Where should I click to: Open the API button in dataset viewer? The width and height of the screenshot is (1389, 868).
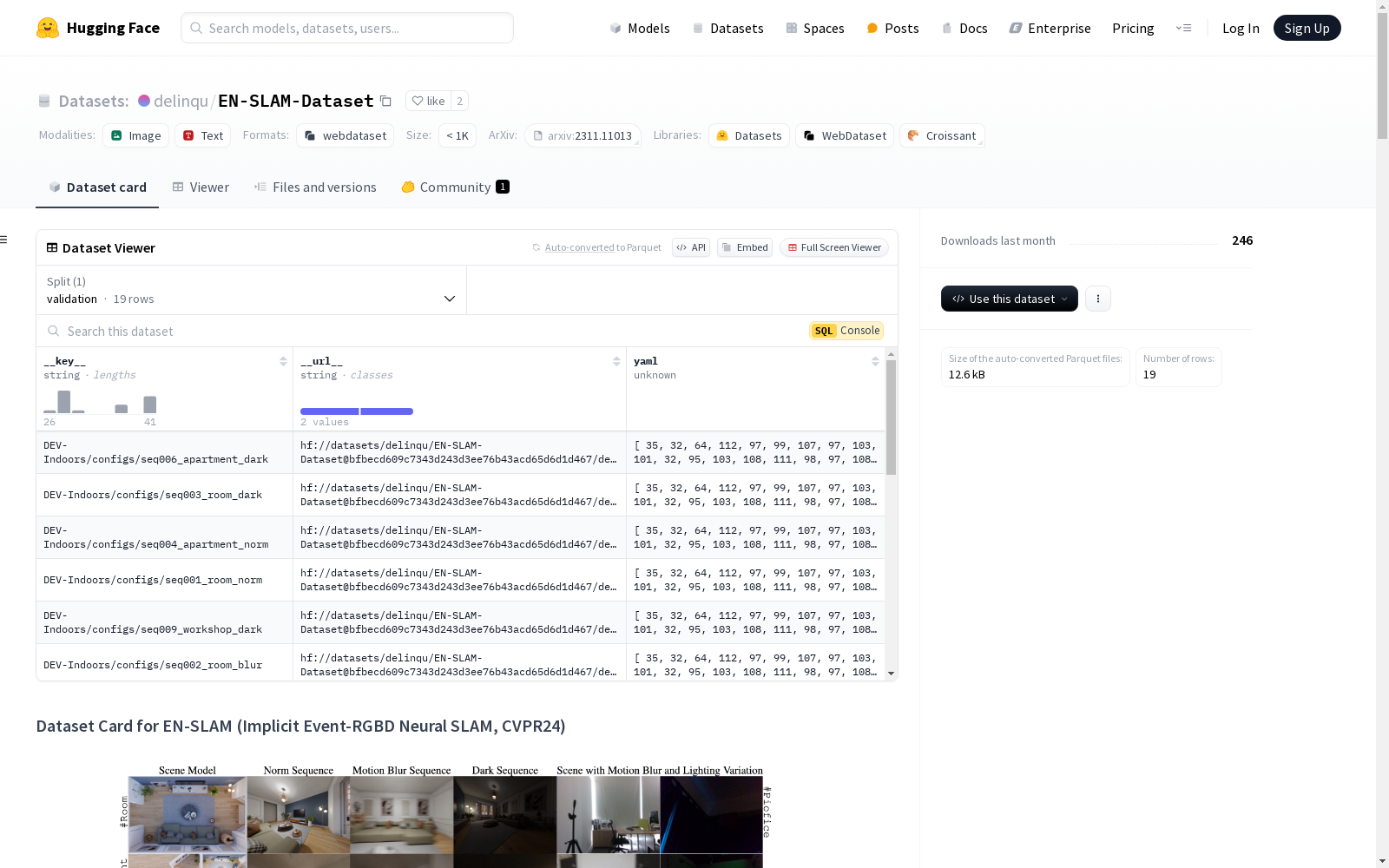point(691,247)
